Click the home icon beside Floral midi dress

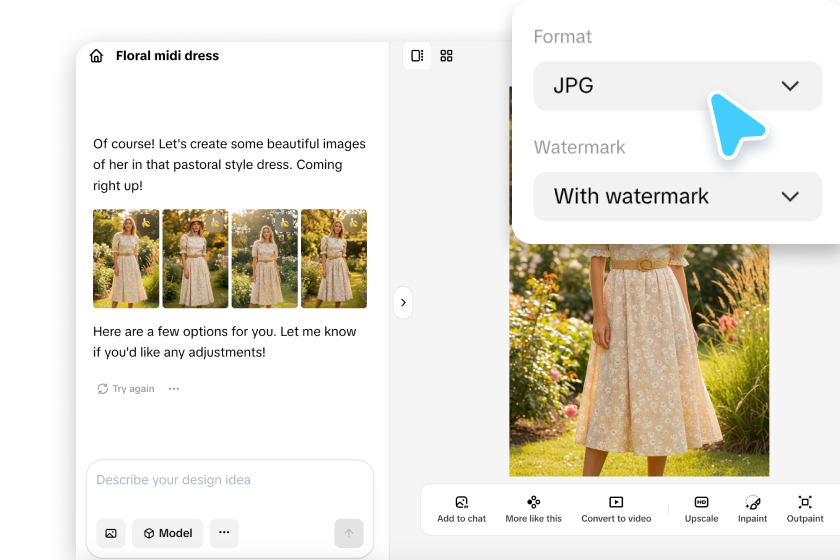96,56
